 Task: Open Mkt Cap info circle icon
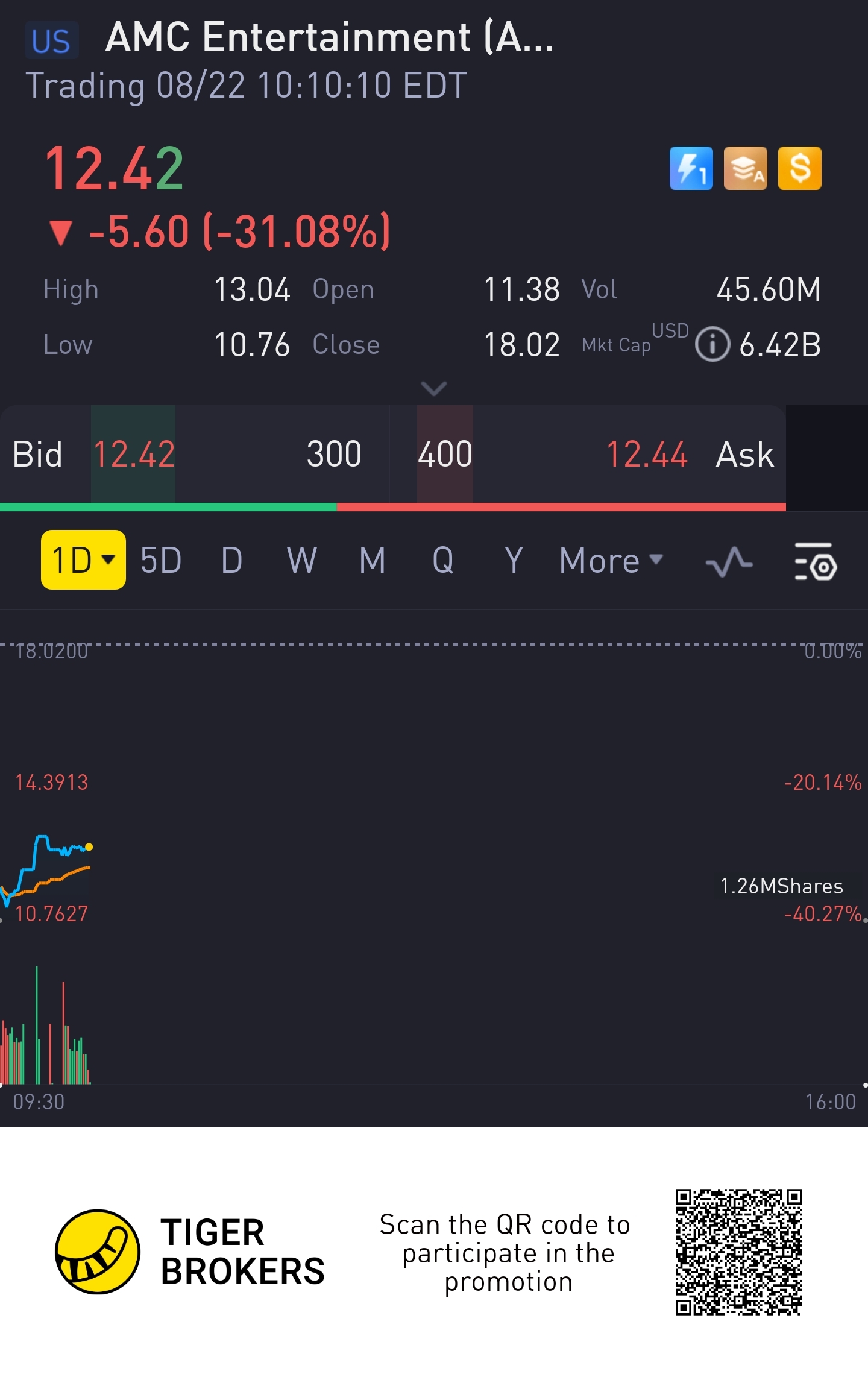pyautogui.click(x=712, y=345)
